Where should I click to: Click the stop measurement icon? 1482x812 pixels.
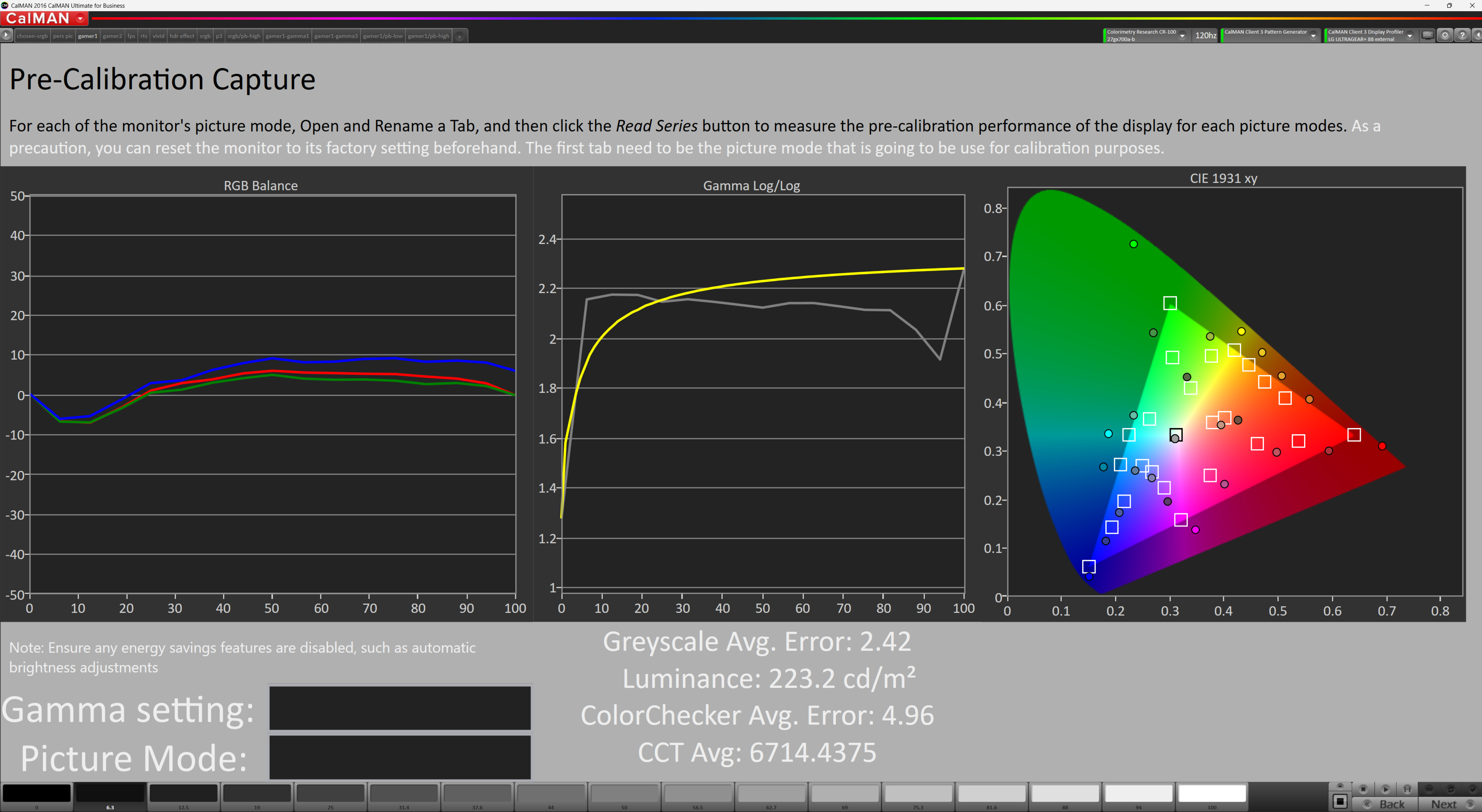(x=1364, y=790)
